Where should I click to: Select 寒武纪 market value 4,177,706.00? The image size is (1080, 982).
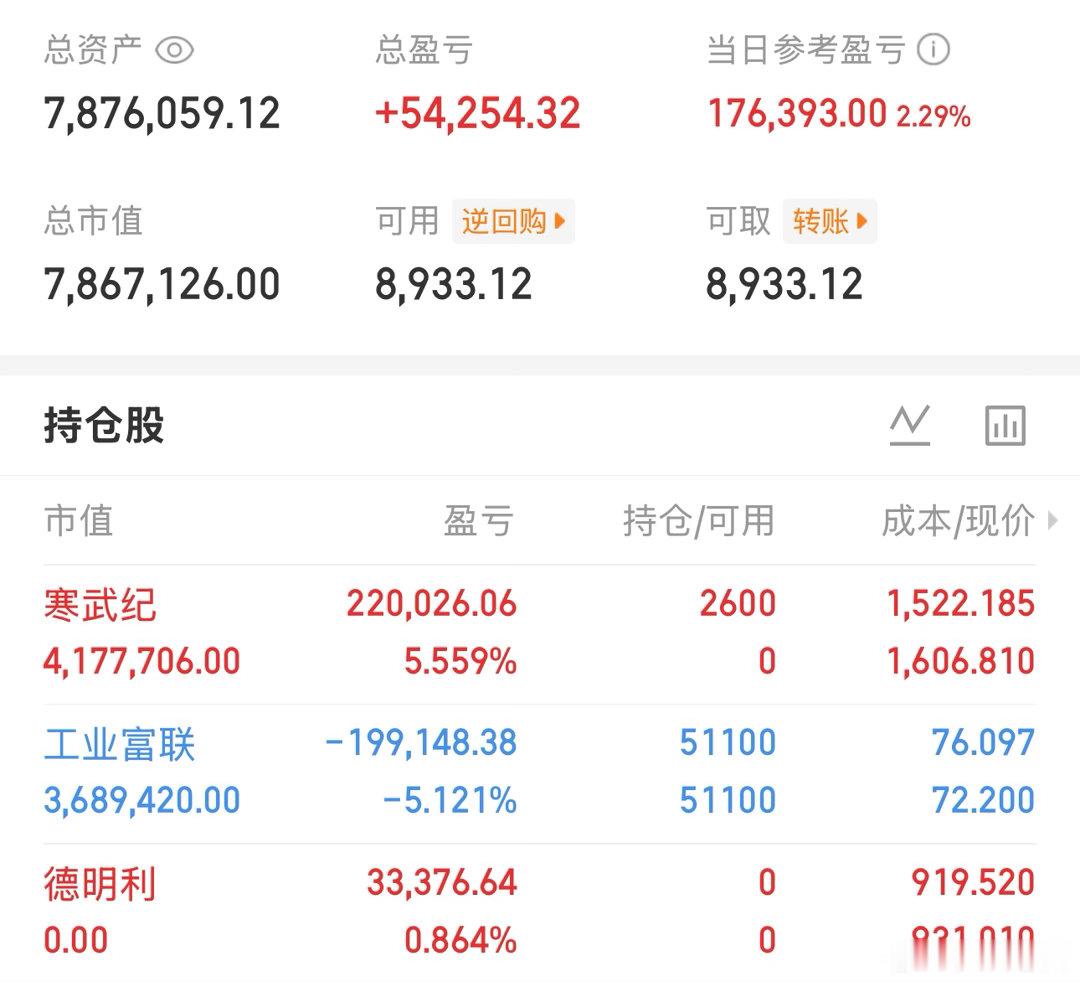(x=142, y=662)
